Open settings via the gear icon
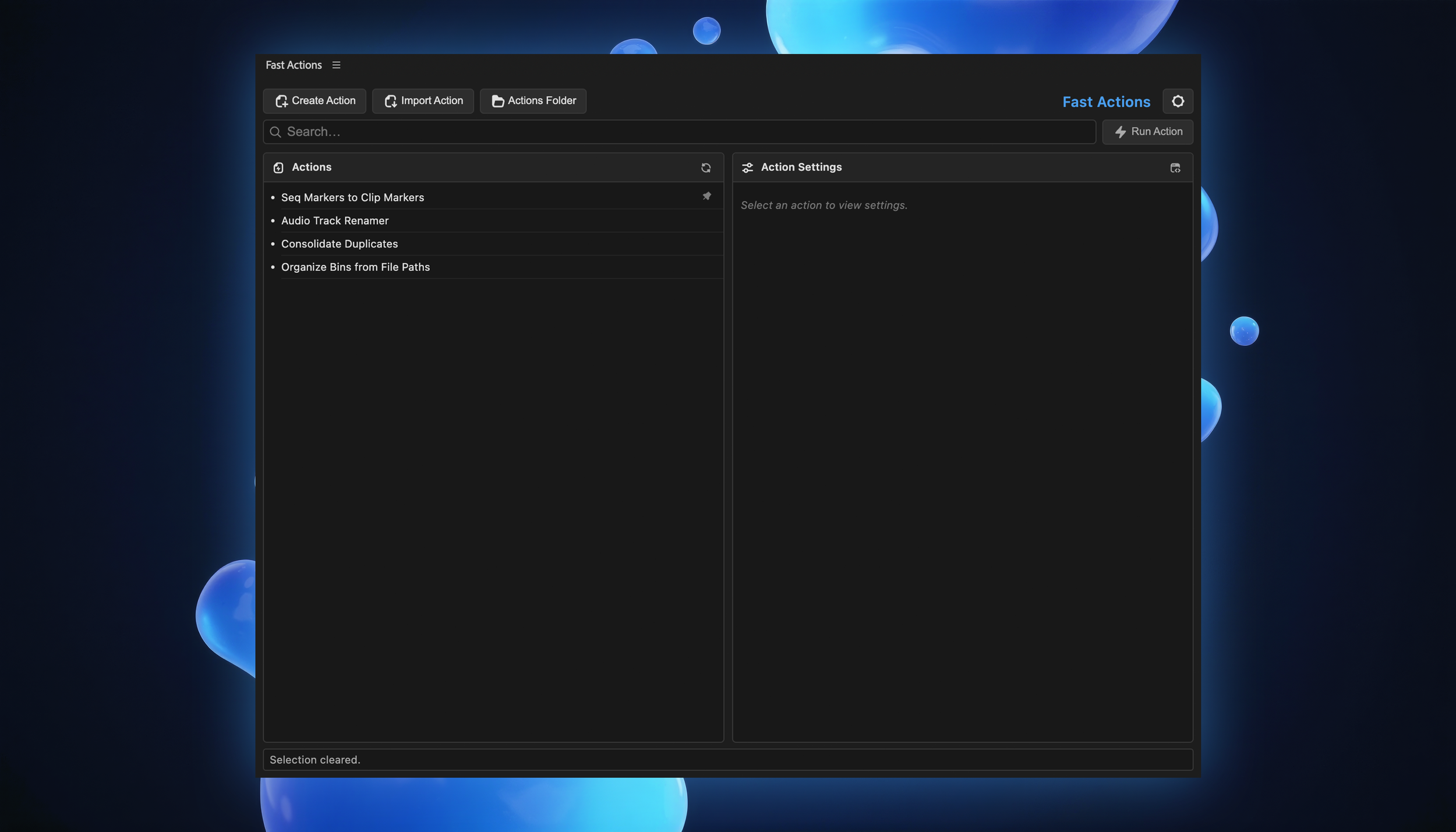The height and width of the screenshot is (832, 1456). (1178, 101)
